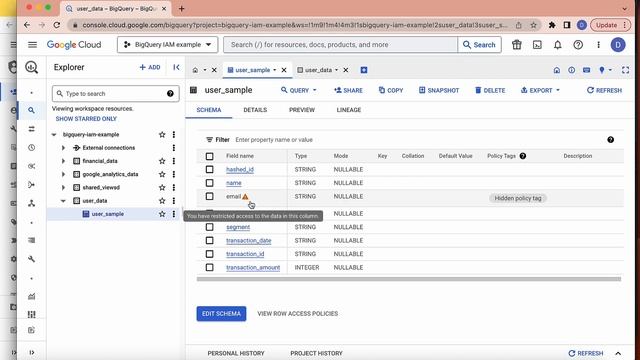This screenshot has width=640, height=360.
Task: Click SHARE for user_sample table
Action: (348, 90)
